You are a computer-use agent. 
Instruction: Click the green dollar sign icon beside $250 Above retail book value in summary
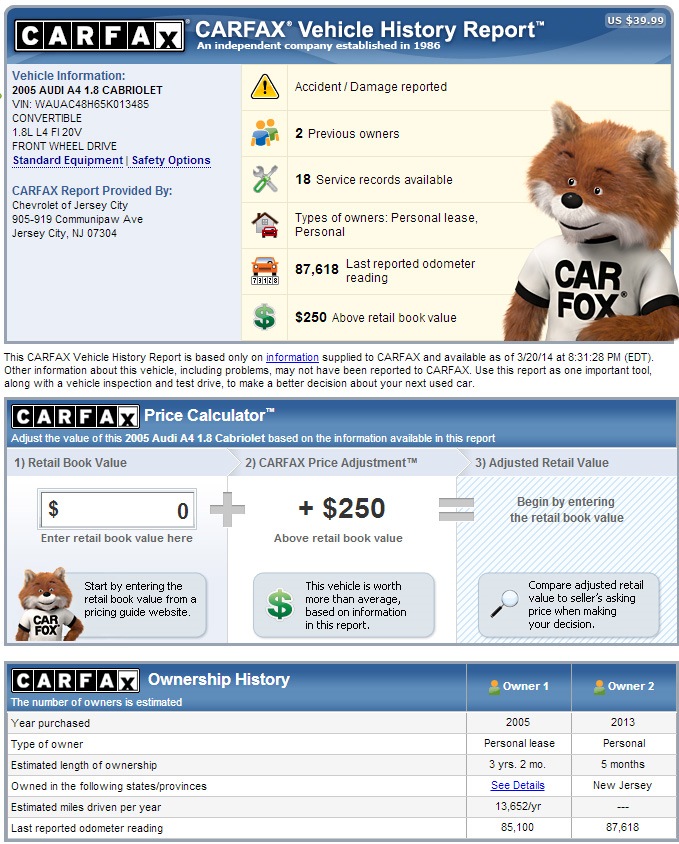pyautogui.click(x=264, y=317)
